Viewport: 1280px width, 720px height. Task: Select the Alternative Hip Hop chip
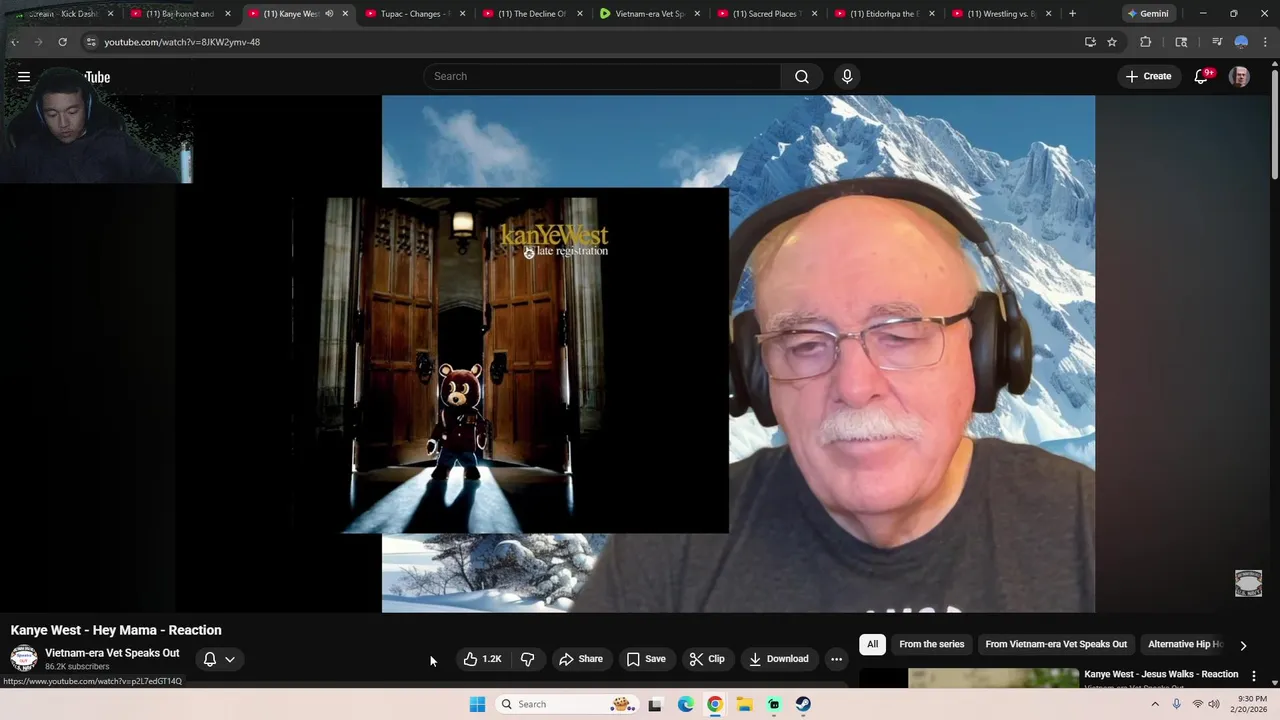coord(1184,644)
